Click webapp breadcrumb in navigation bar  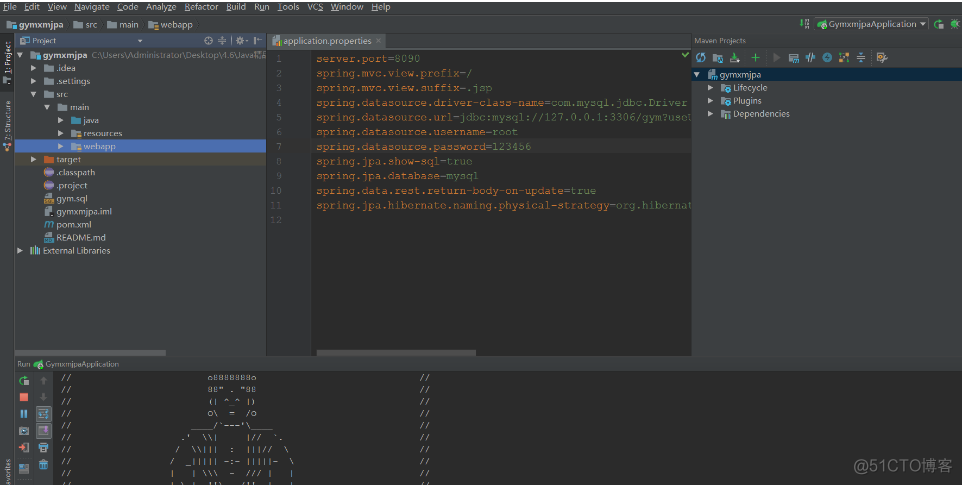(171, 25)
